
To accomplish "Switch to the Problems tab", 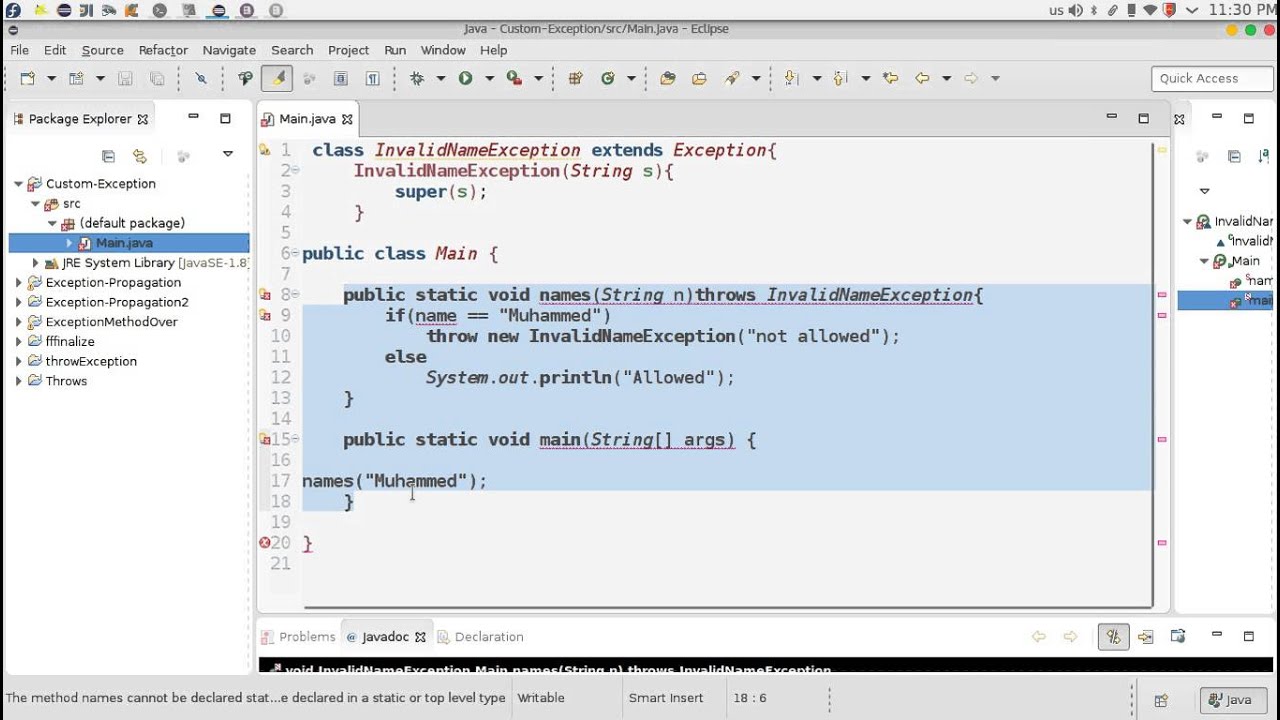I will [x=298, y=637].
